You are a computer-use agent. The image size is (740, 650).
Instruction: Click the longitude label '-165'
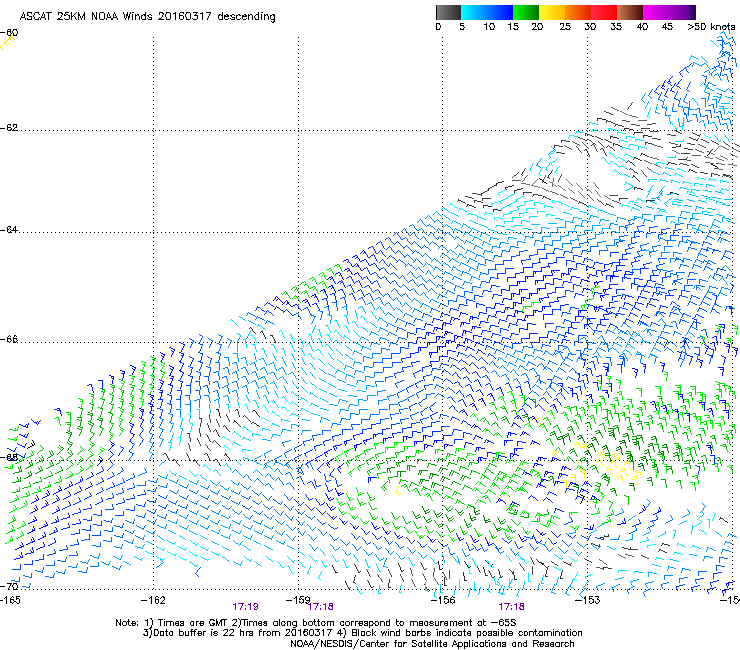click(x=10, y=600)
